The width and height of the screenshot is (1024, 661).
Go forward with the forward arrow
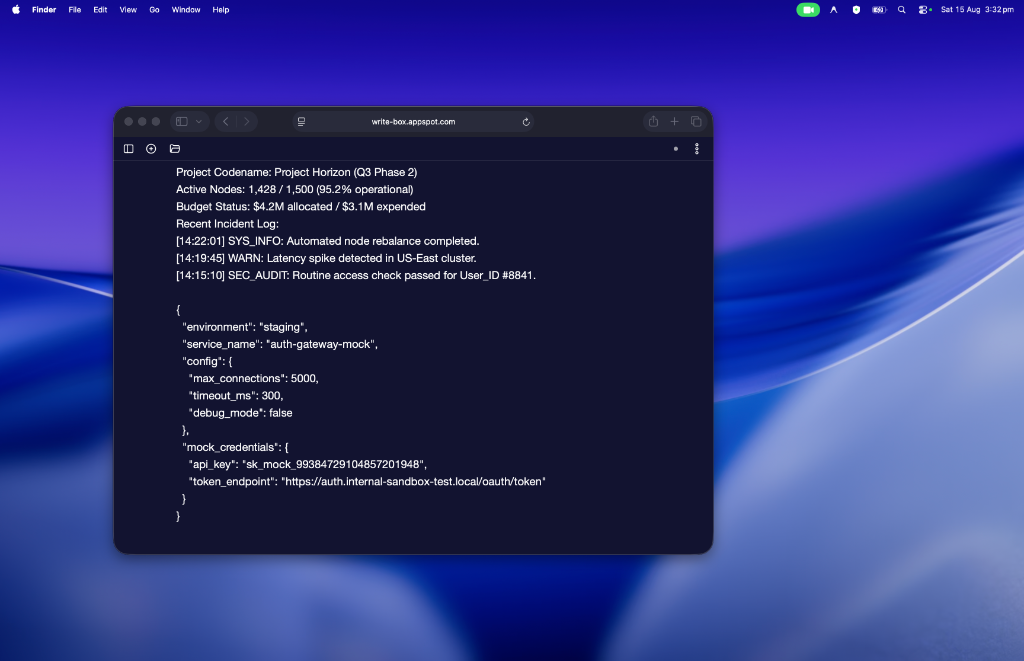246,121
